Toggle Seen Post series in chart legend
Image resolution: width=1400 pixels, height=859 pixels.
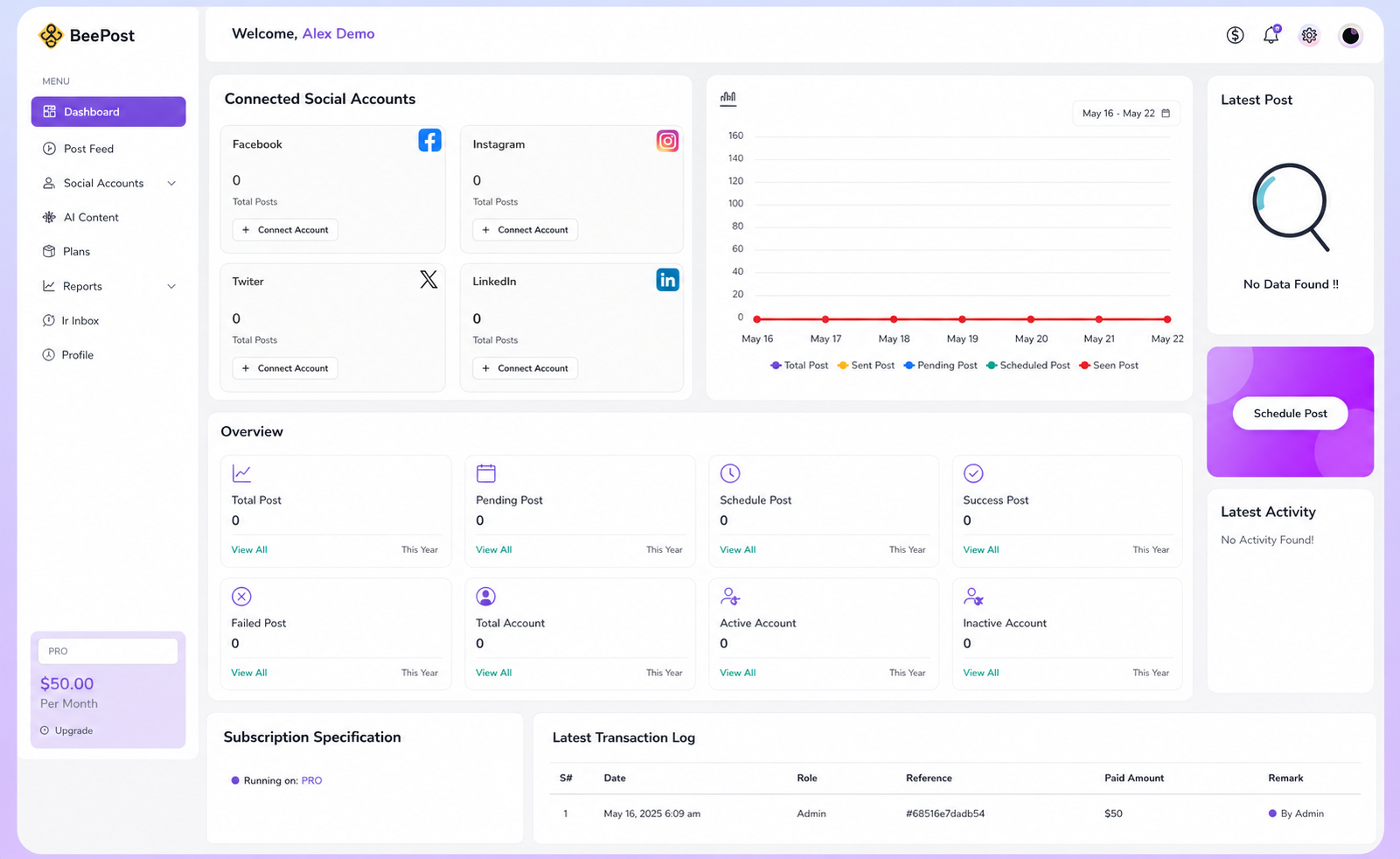1109,366
